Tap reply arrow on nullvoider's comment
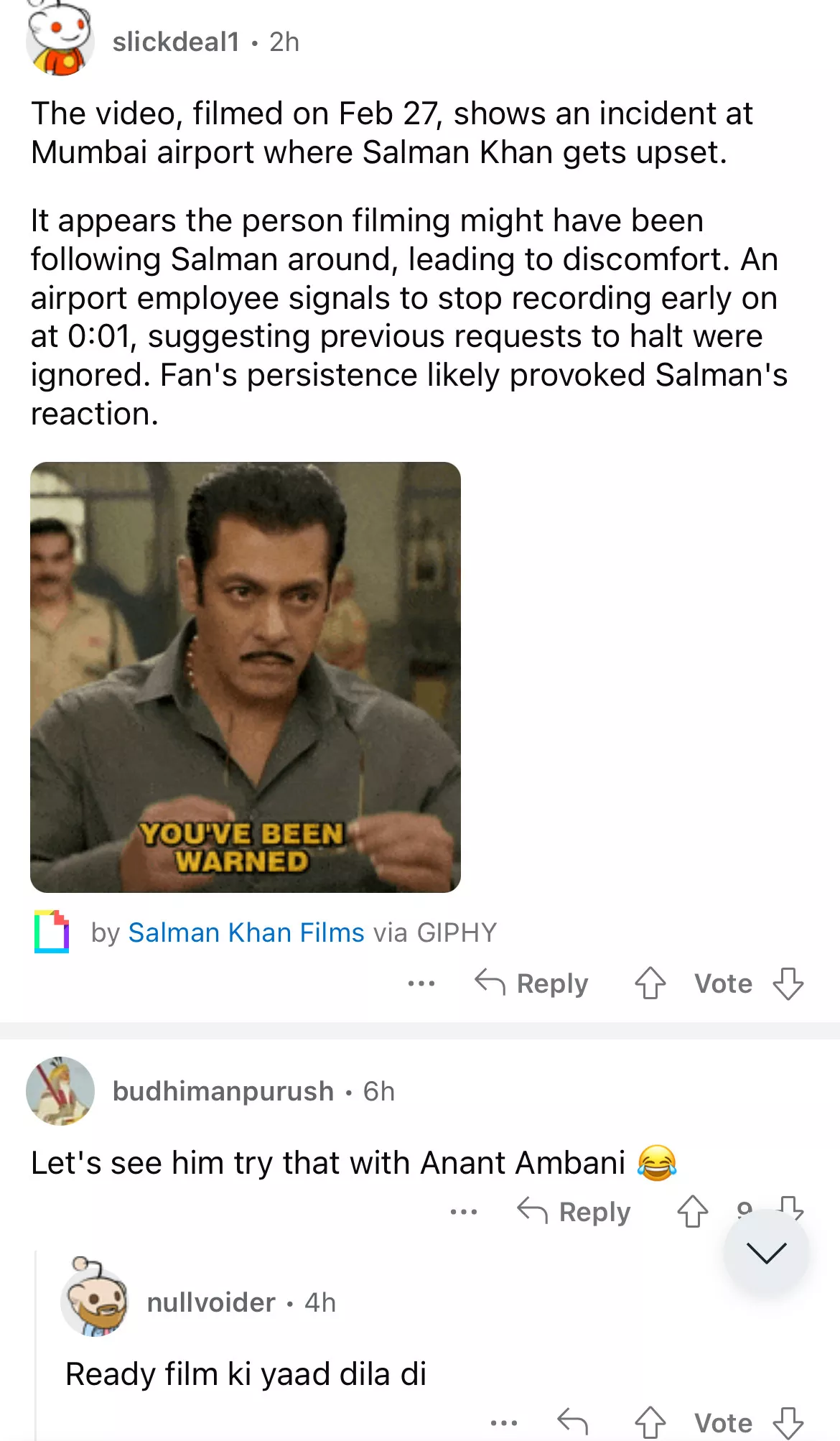The height and width of the screenshot is (1441, 840). pyautogui.click(x=573, y=1422)
